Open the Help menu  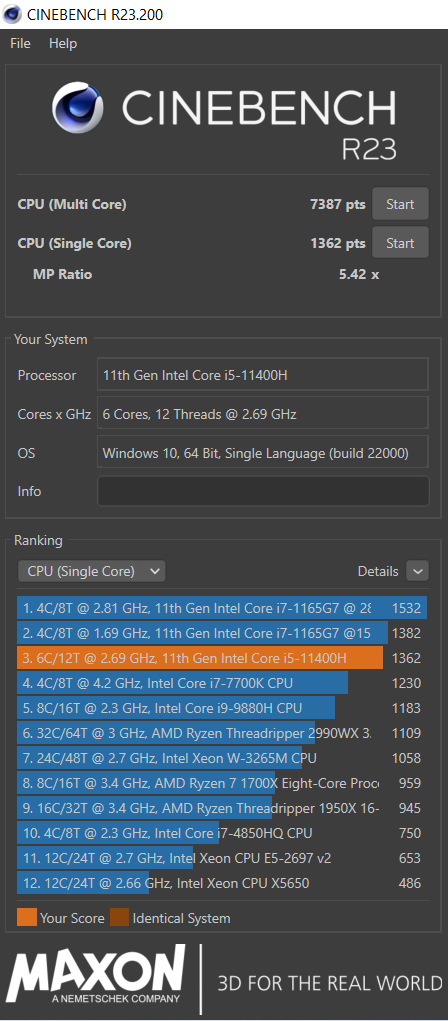[63, 44]
